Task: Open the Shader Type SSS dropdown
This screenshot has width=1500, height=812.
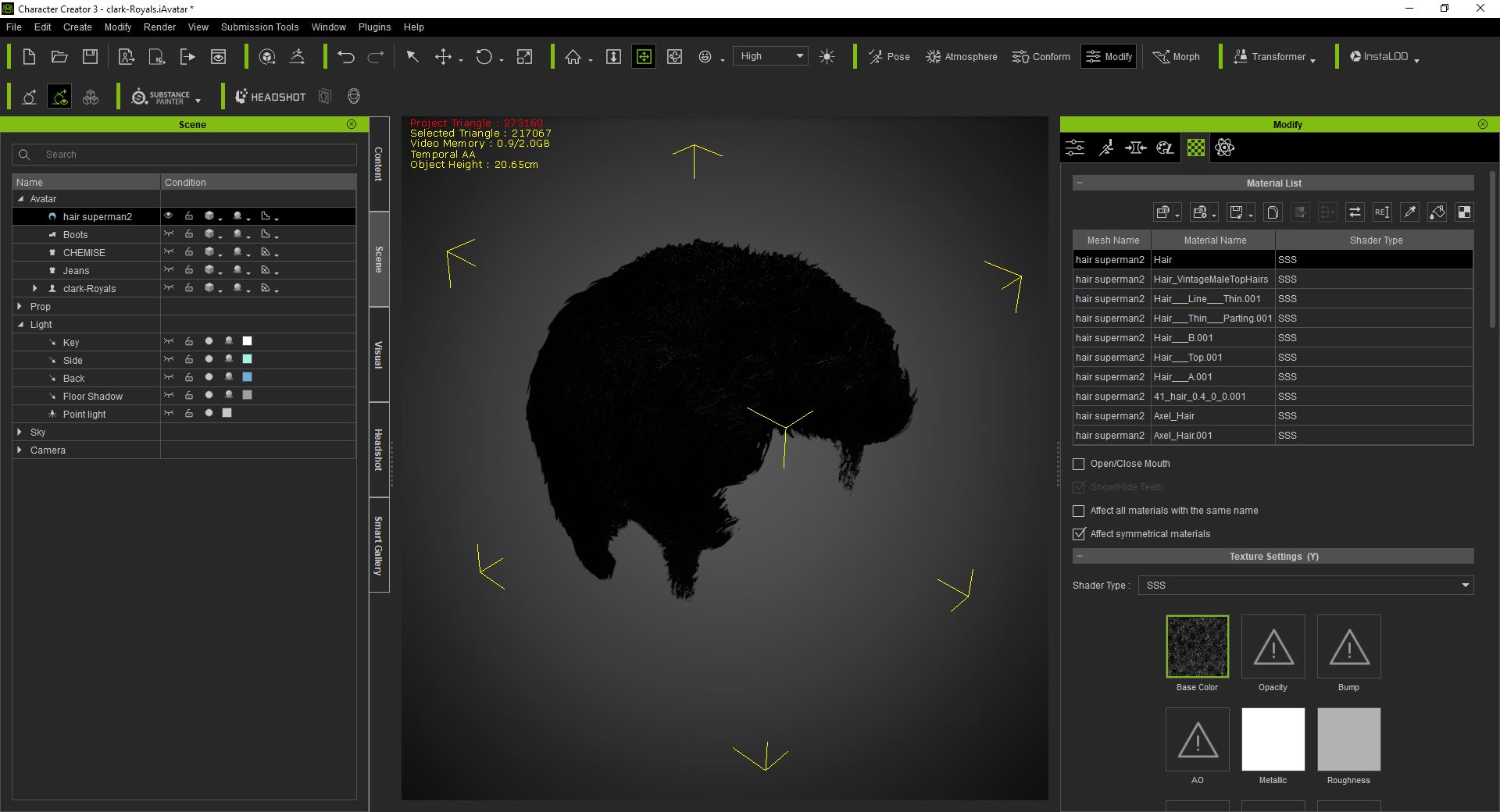Action: (1305, 585)
